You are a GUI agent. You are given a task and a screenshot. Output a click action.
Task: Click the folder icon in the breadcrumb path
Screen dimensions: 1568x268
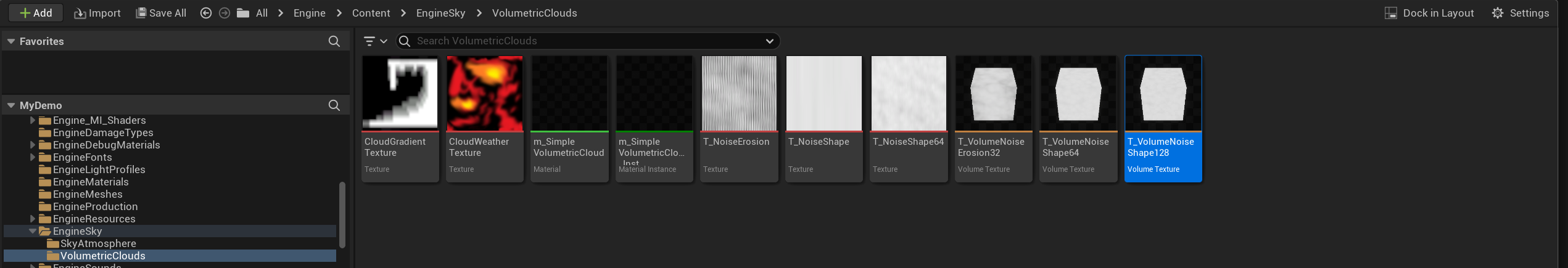pos(243,13)
